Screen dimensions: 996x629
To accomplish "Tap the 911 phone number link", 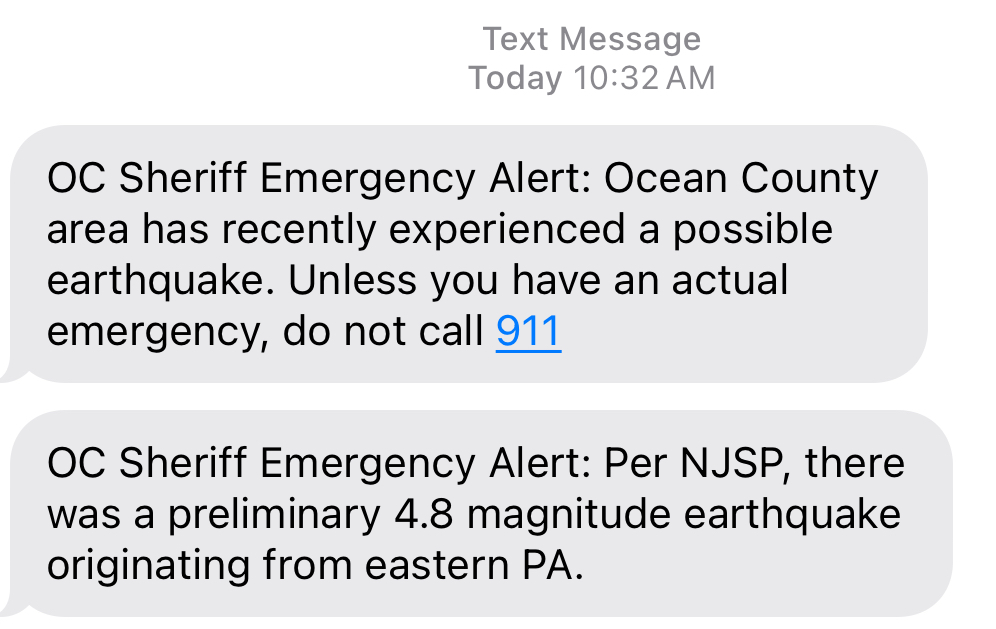I will [528, 332].
